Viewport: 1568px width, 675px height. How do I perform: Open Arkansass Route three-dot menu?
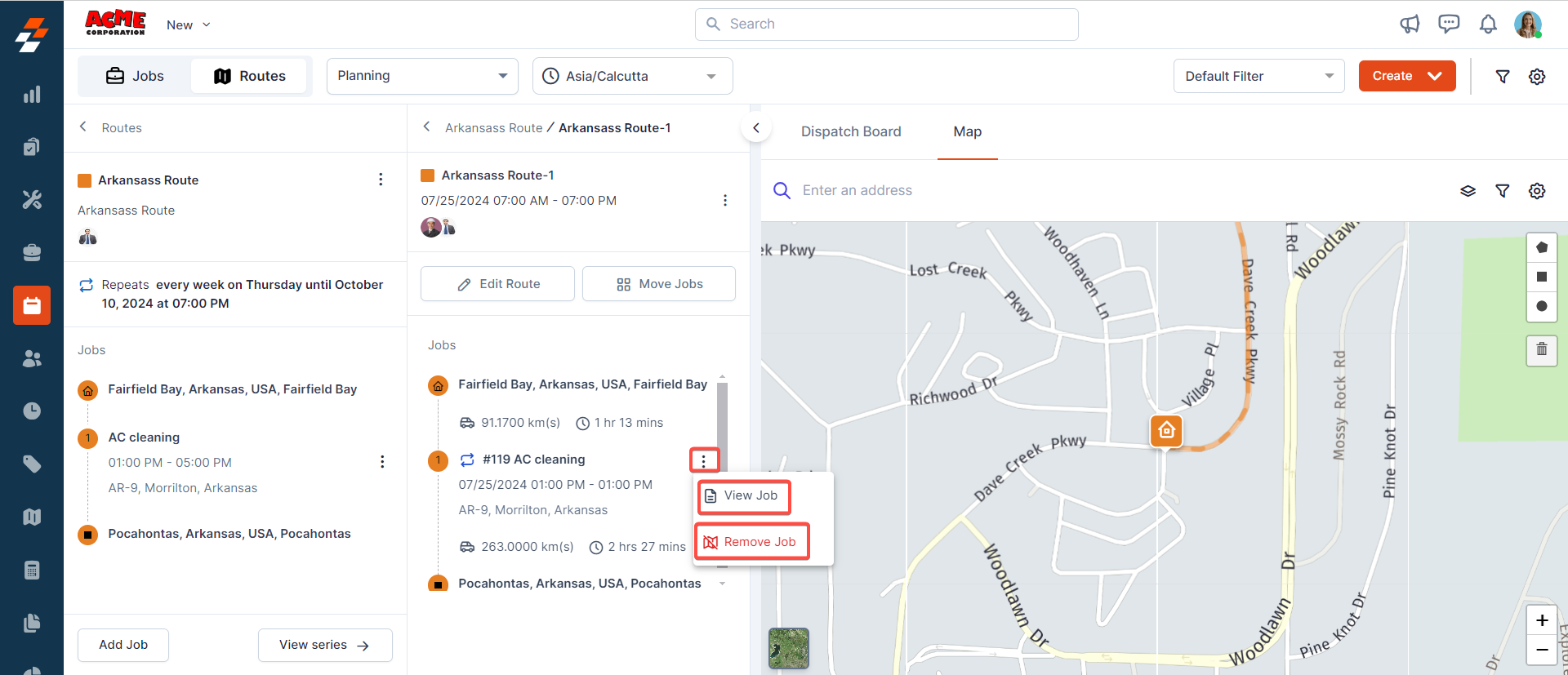point(381,180)
